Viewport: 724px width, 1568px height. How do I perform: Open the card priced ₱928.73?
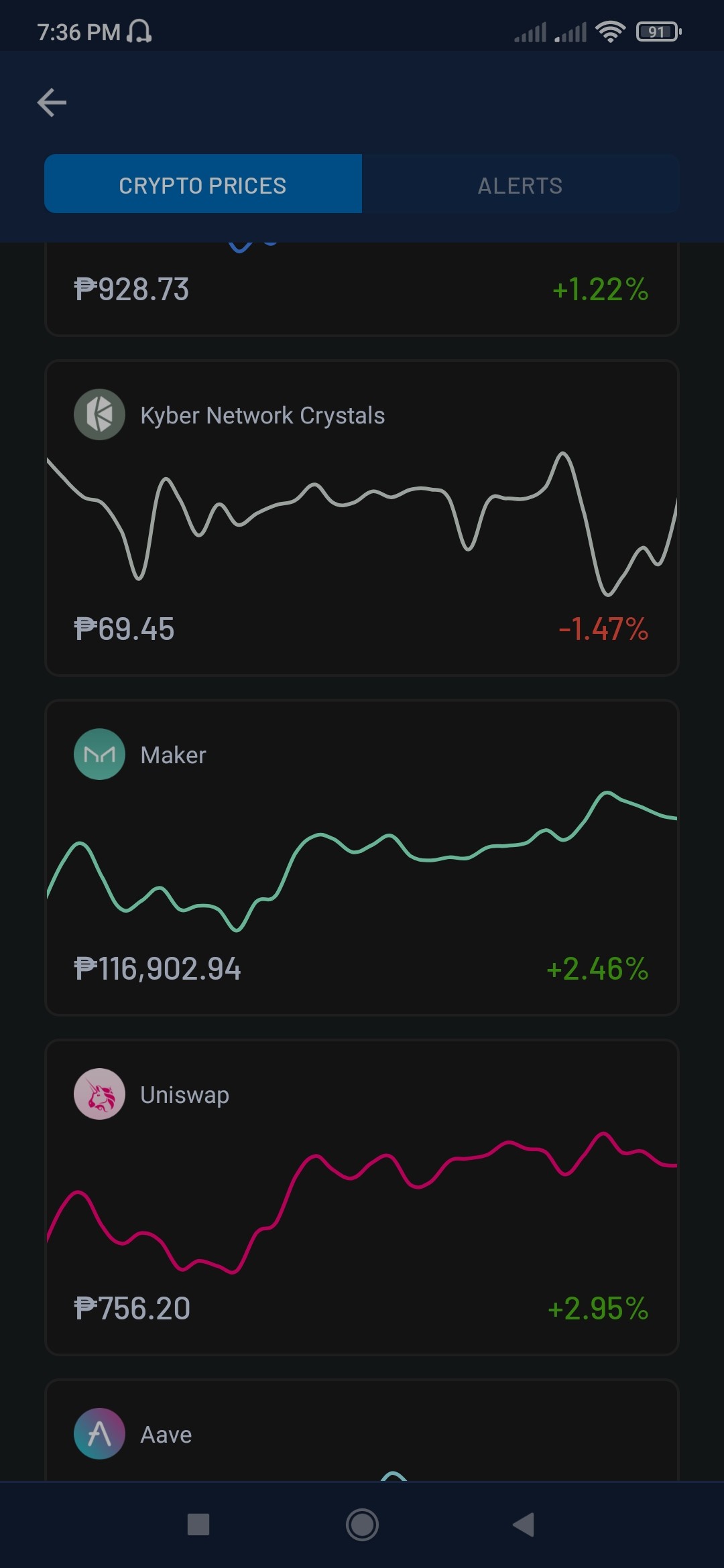coord(362,289)
